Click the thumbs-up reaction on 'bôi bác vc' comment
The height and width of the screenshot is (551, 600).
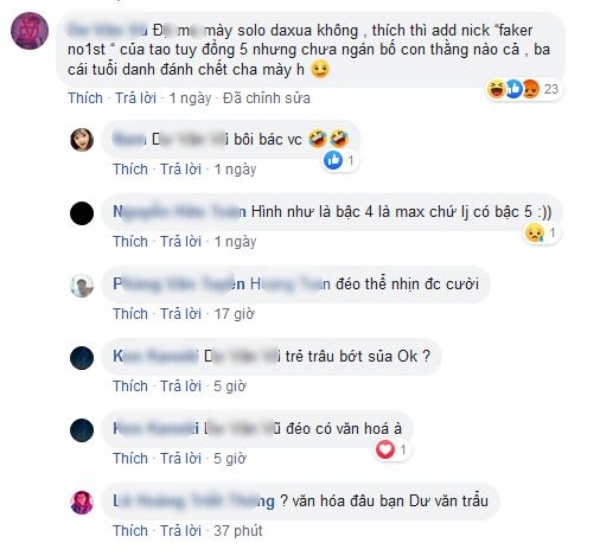333,160
